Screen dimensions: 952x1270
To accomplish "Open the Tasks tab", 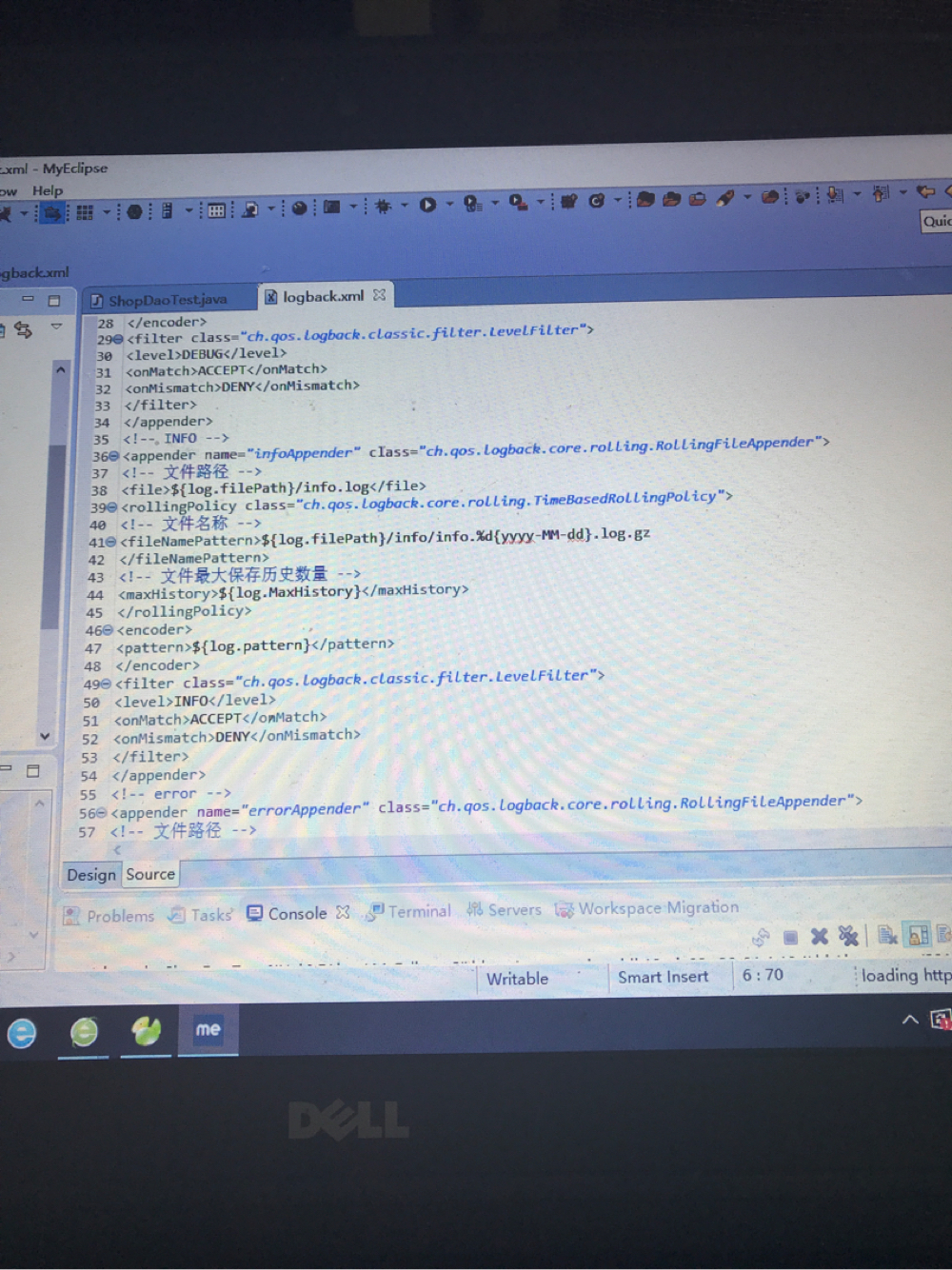I will (201, 915).
